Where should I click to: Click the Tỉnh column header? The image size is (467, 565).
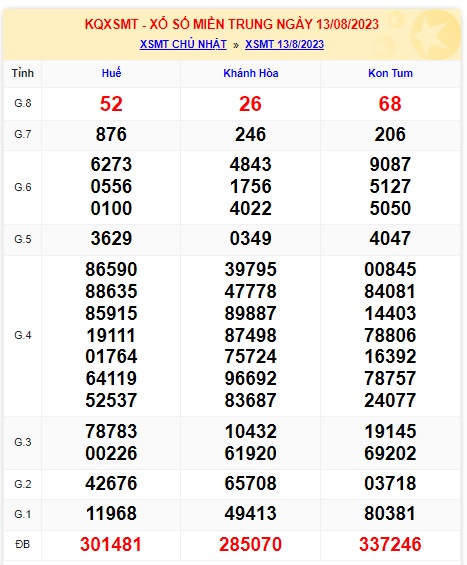pos(23,73)
